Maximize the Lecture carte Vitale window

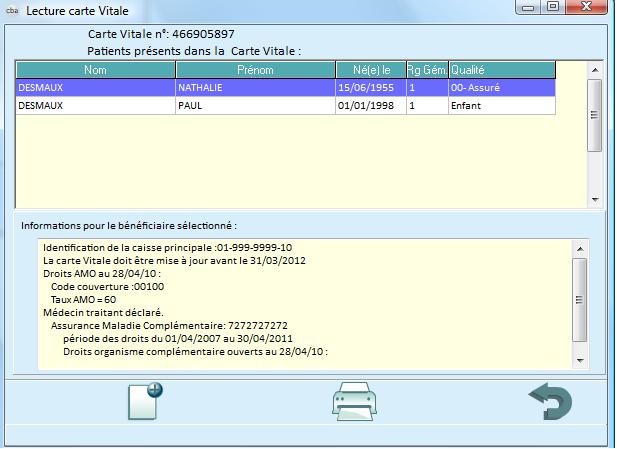tap(553, 7)
